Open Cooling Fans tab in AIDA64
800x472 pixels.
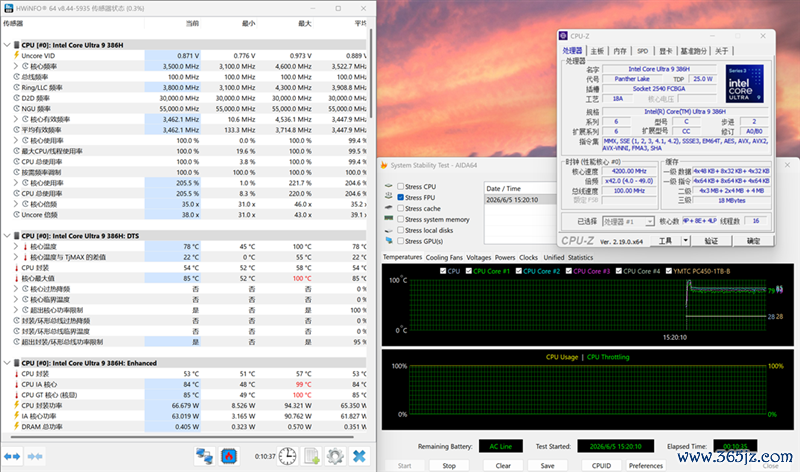pyautogui.click(x=444, y=257)
